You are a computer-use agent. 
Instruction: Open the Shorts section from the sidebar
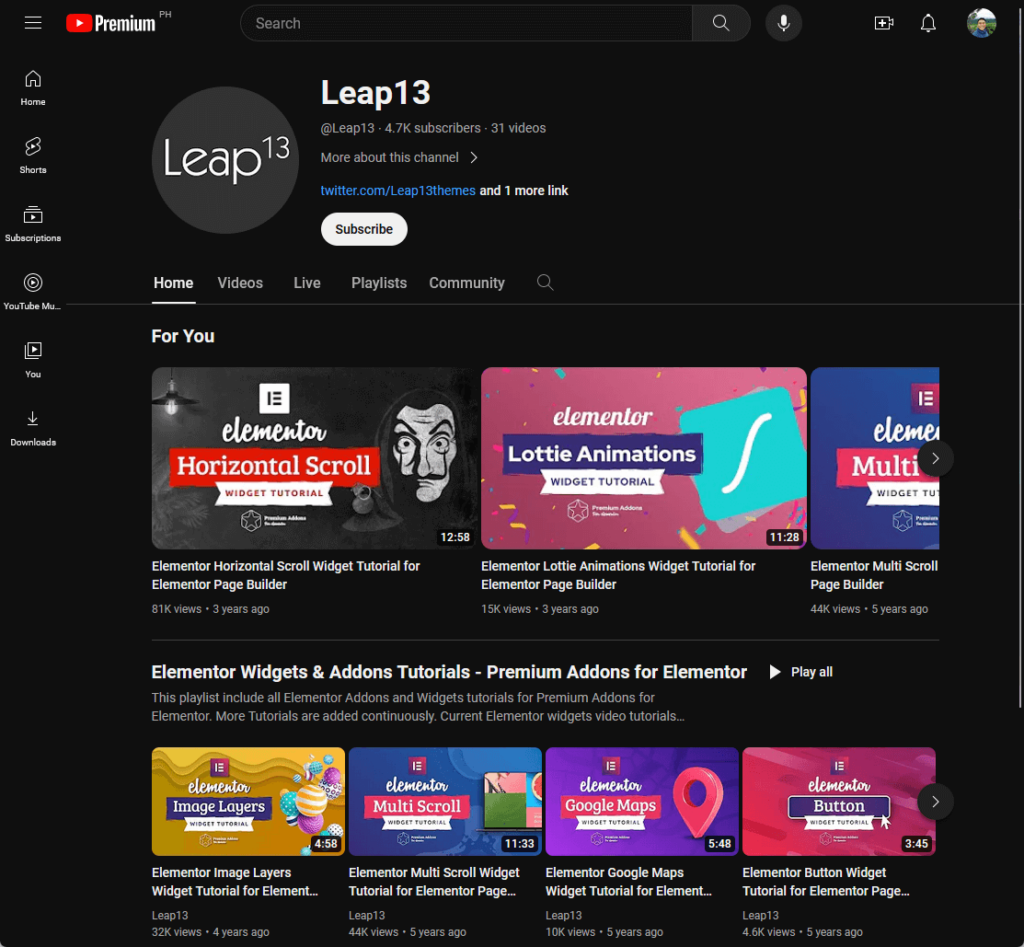(x=32, y=155)
